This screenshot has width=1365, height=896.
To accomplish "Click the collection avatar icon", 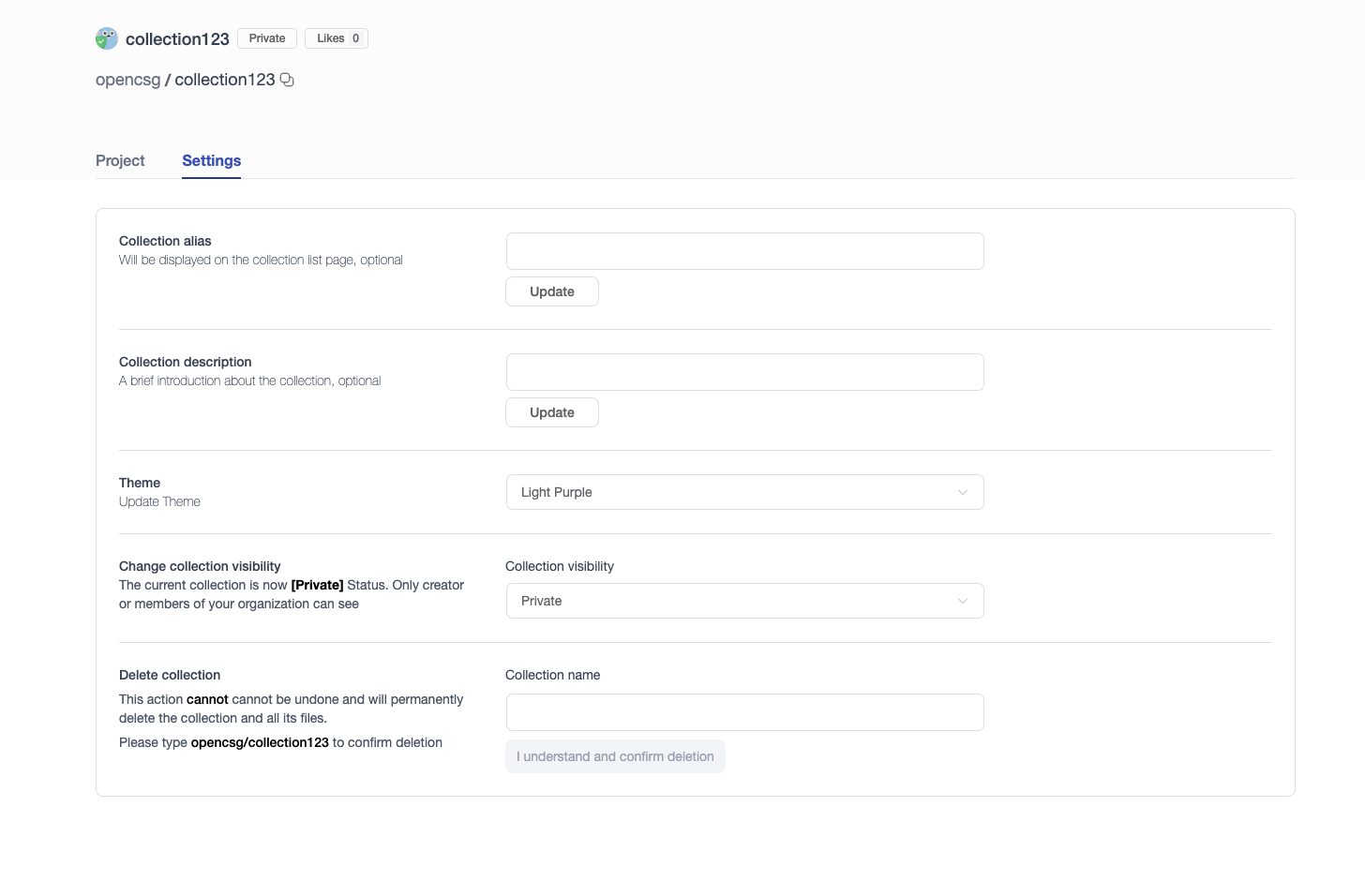I will coord(107,38).
